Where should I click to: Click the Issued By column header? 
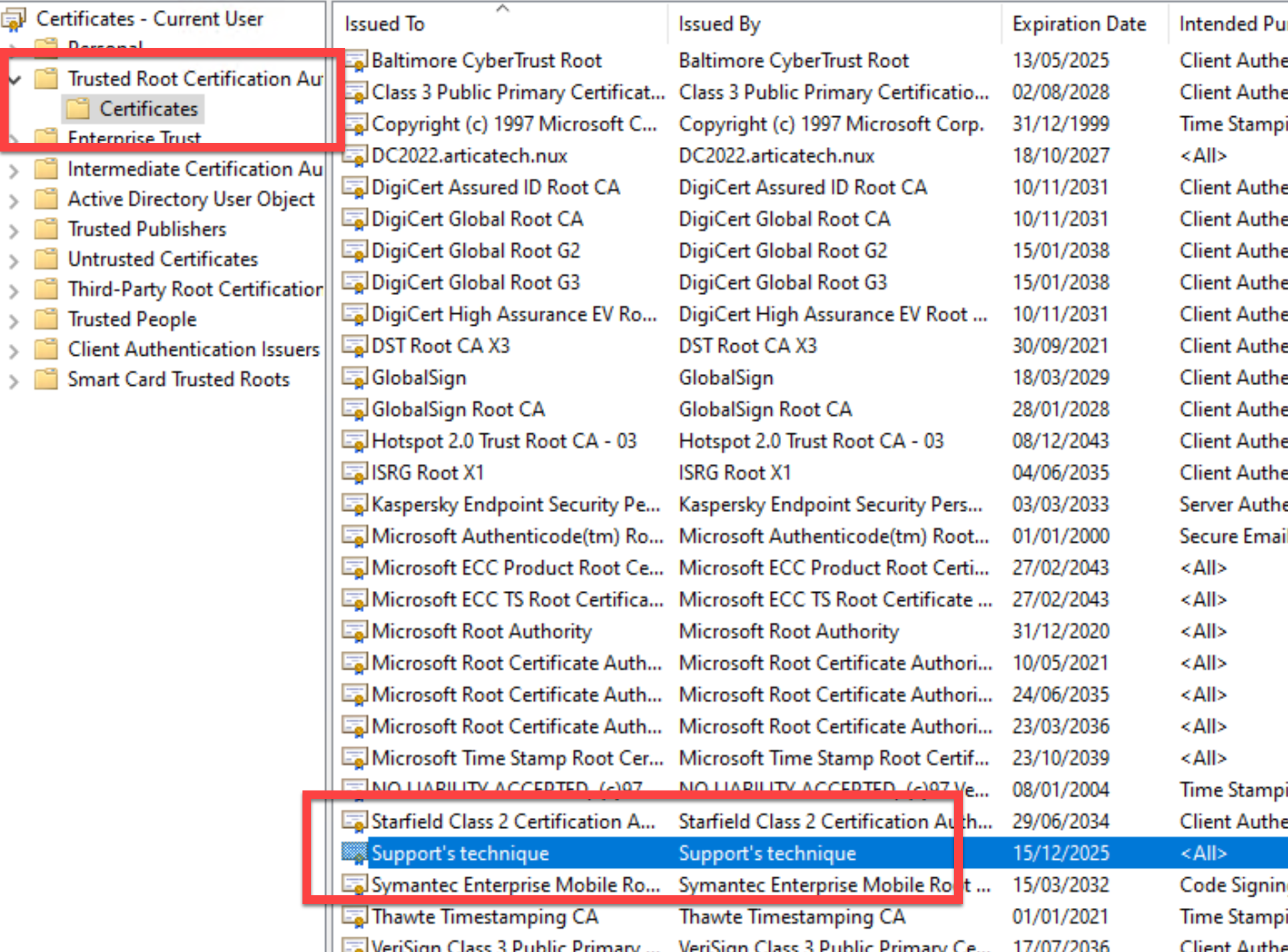click(x=719, y=24)
